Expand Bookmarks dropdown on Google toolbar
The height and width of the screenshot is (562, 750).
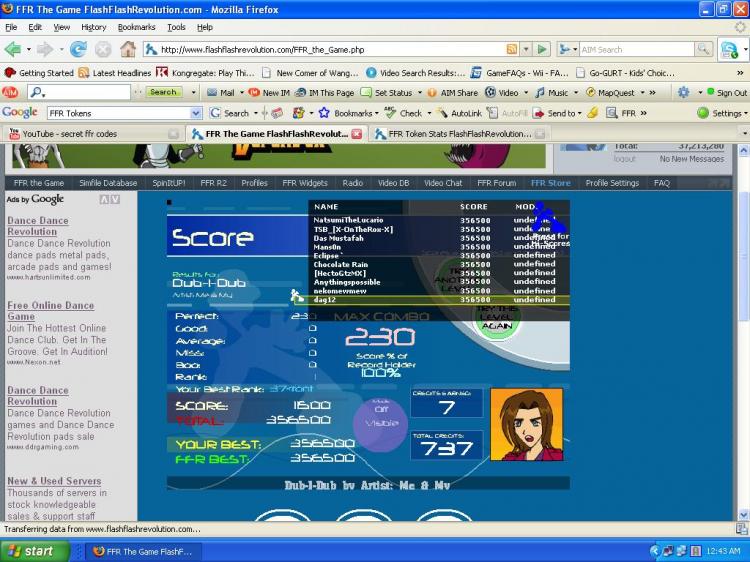click(377, 113)
